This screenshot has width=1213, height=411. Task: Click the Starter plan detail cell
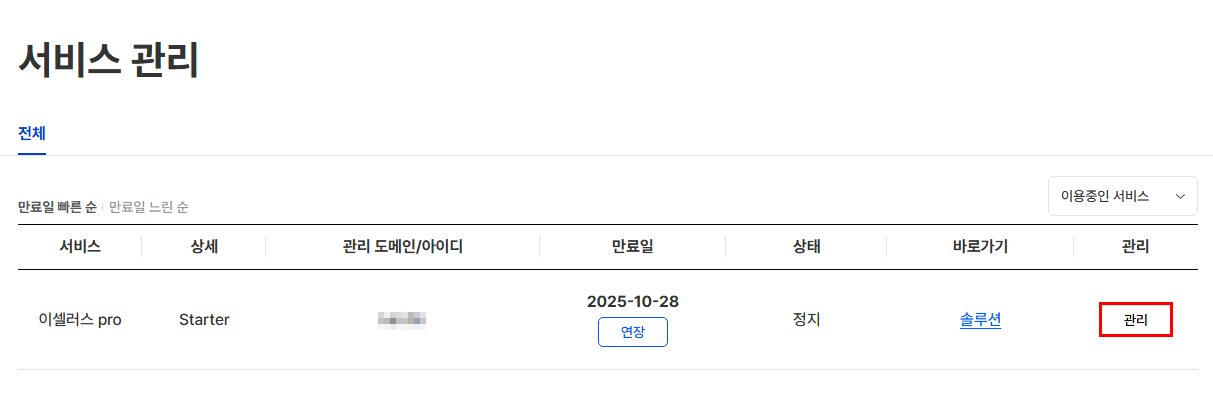coord(204,320)
